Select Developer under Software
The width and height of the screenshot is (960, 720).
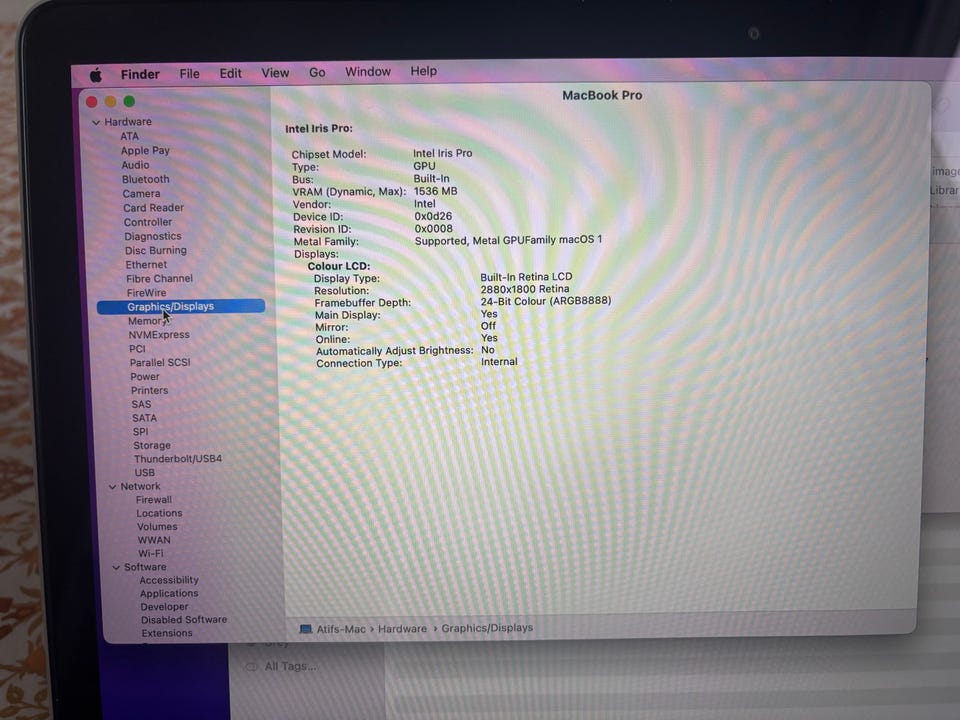(164, 607)
